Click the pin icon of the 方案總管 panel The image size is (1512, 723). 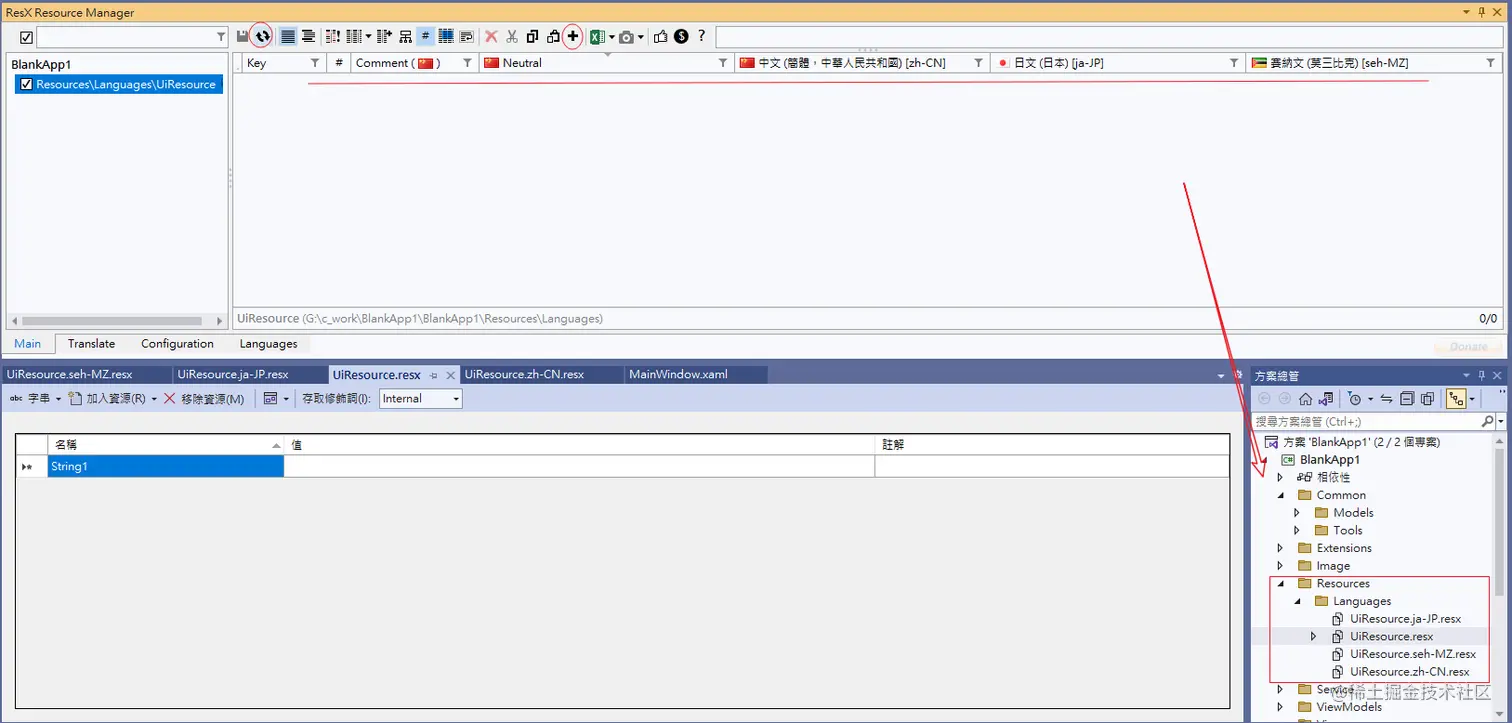[x=1482, y=375]
